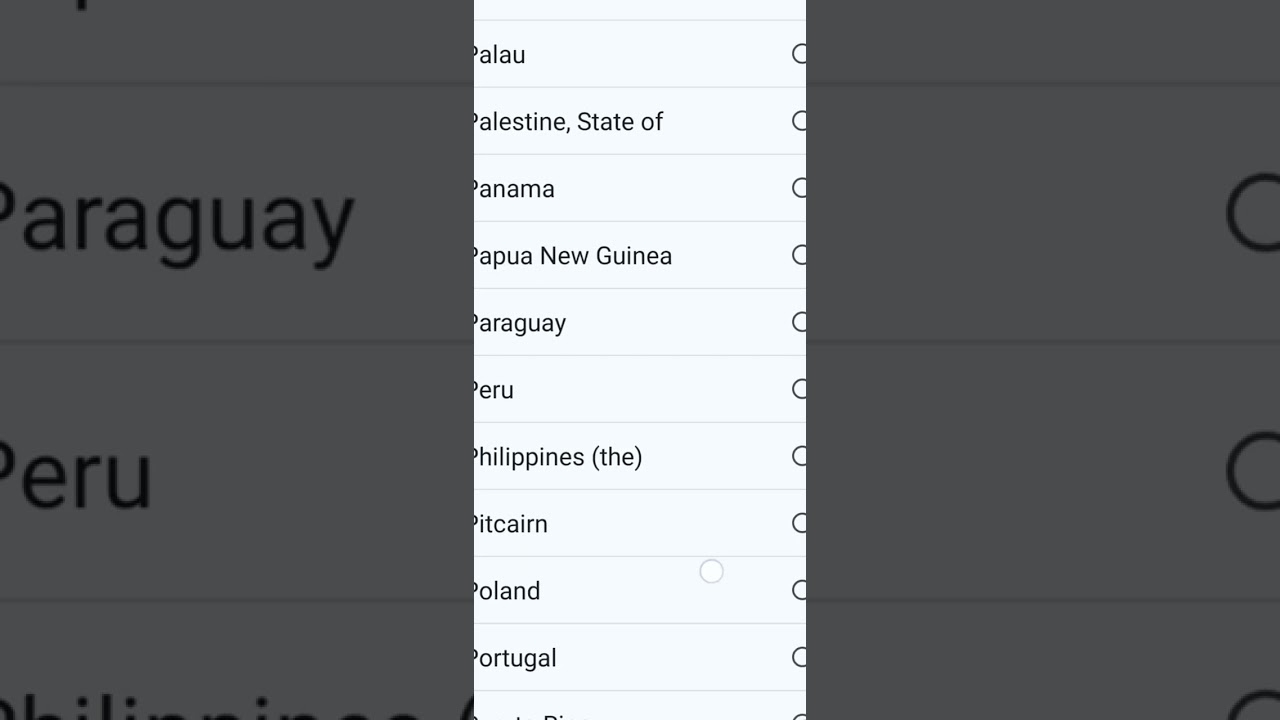Viewport: 1280px width, 720px height.
Task: Select the Palestine, State of radio button
Action: (799, 121)
